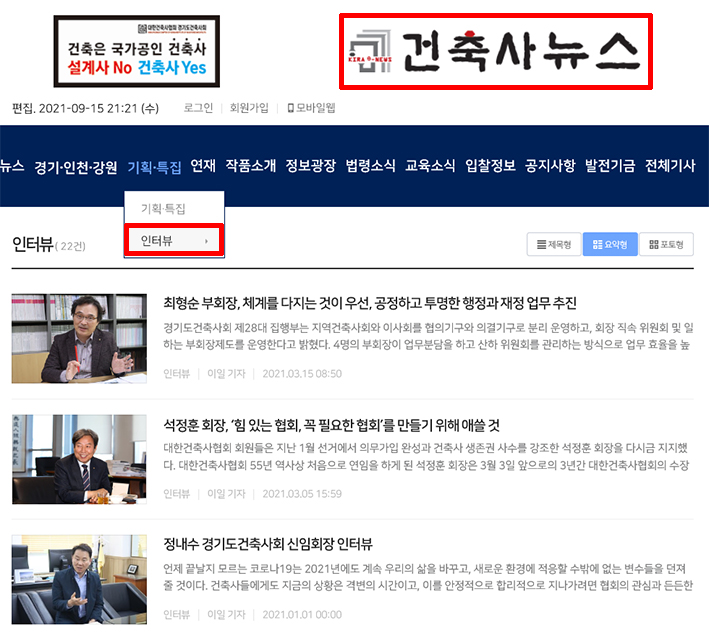This screenshot has width=709, height=636.
Task: Open the 로그인 link
Action: [198, 108]
